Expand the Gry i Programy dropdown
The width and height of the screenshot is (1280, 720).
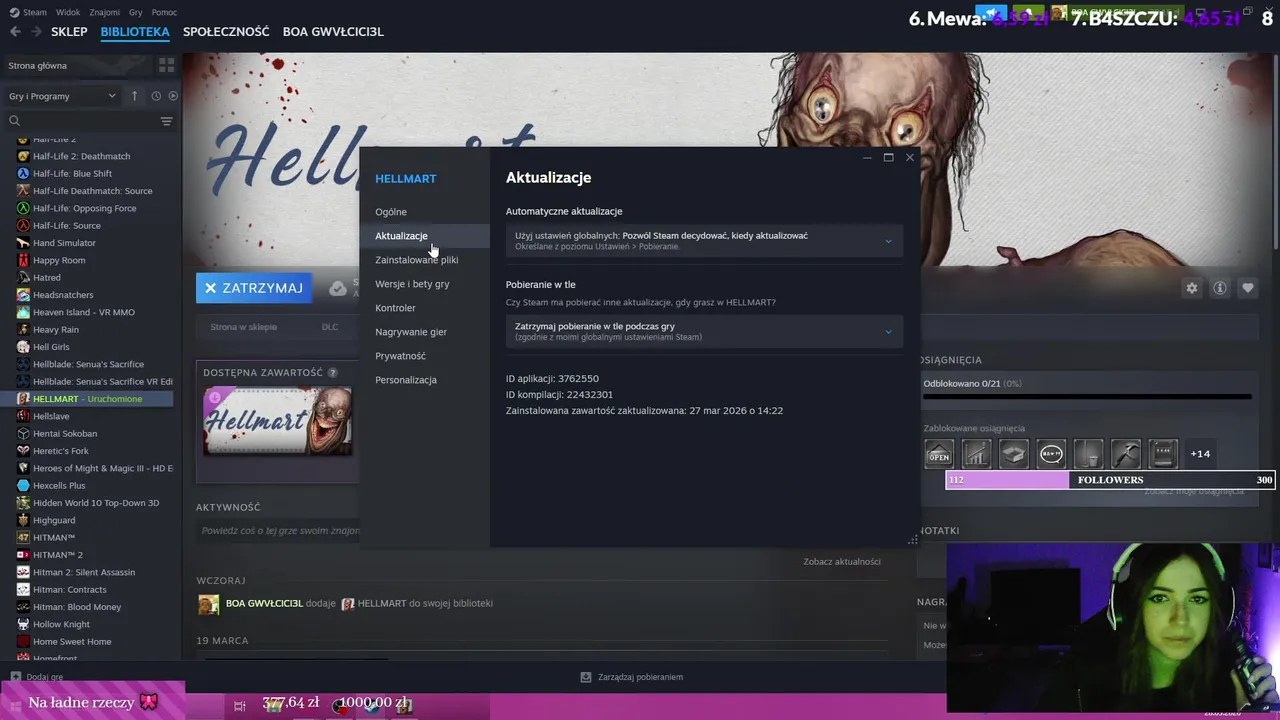[62, 96]
